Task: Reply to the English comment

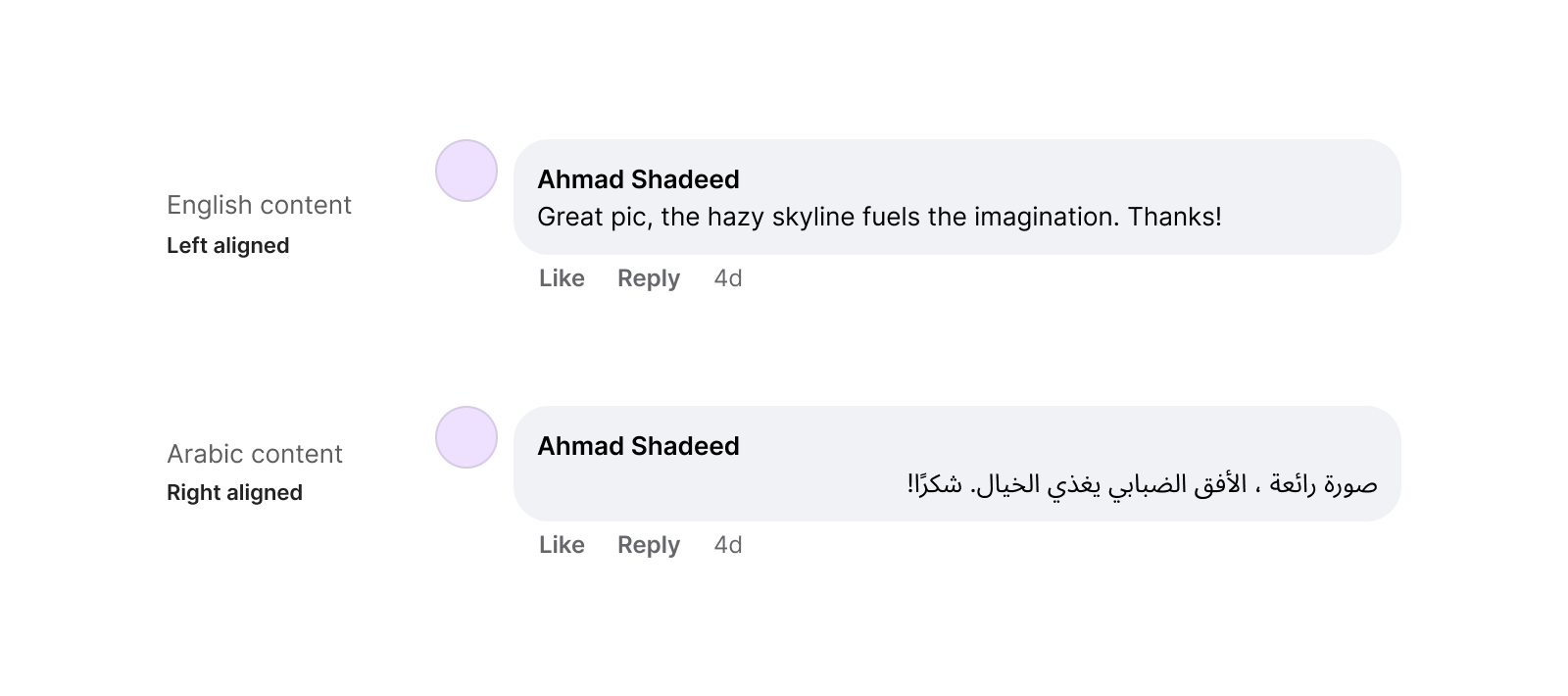Action: coord(648,278)
